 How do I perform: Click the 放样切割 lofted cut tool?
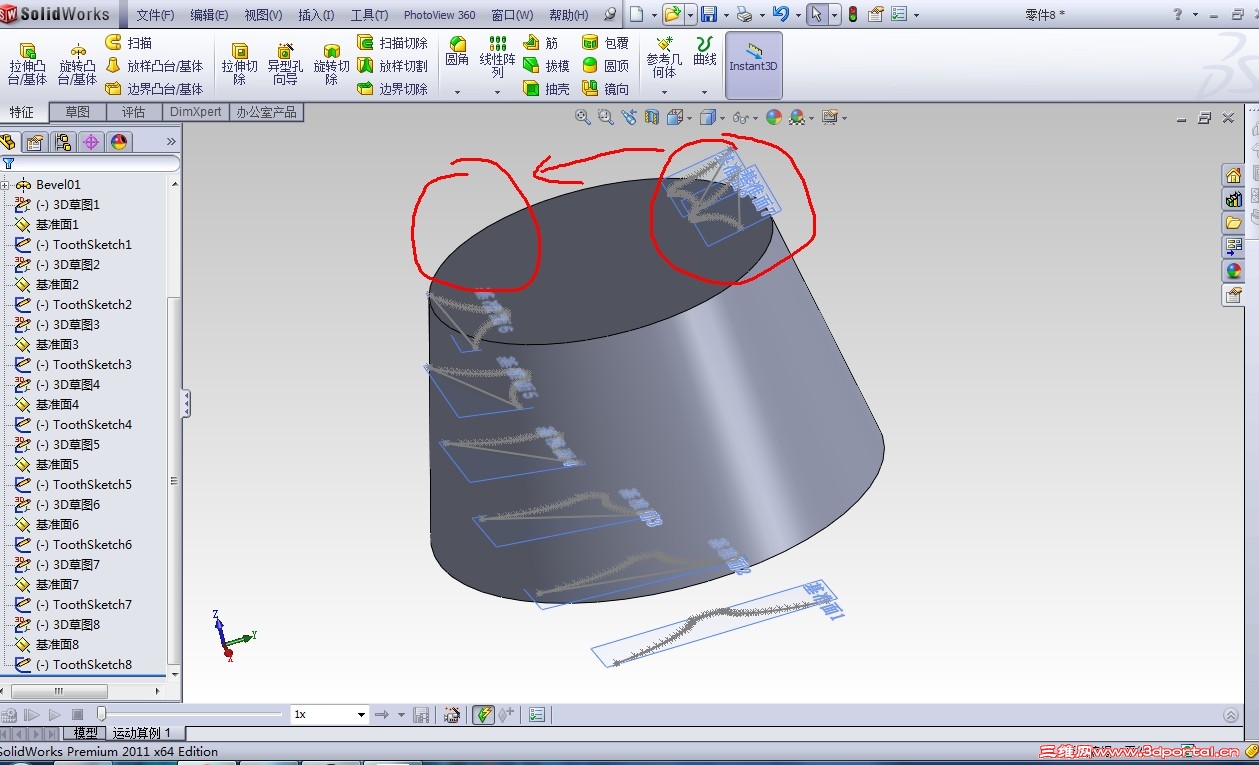pos(392,66)
